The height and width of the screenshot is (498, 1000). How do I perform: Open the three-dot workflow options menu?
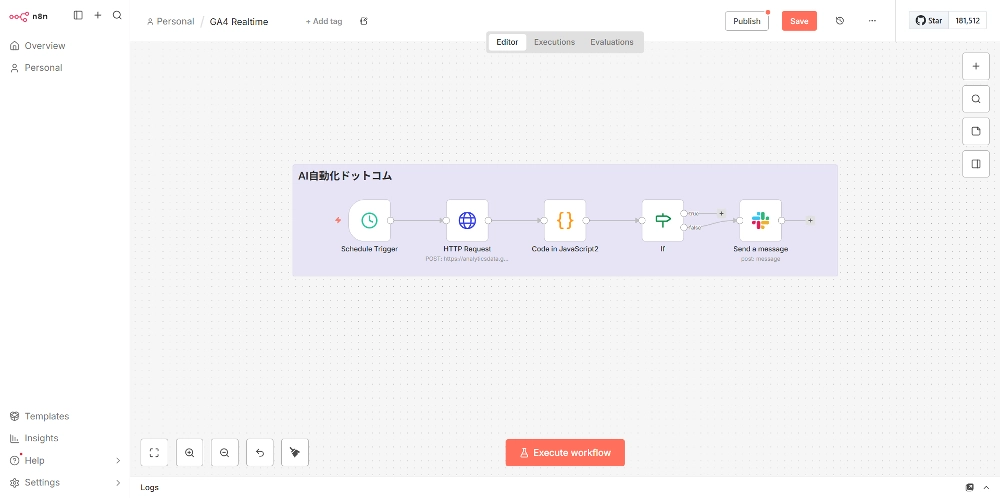pos(872,21)
